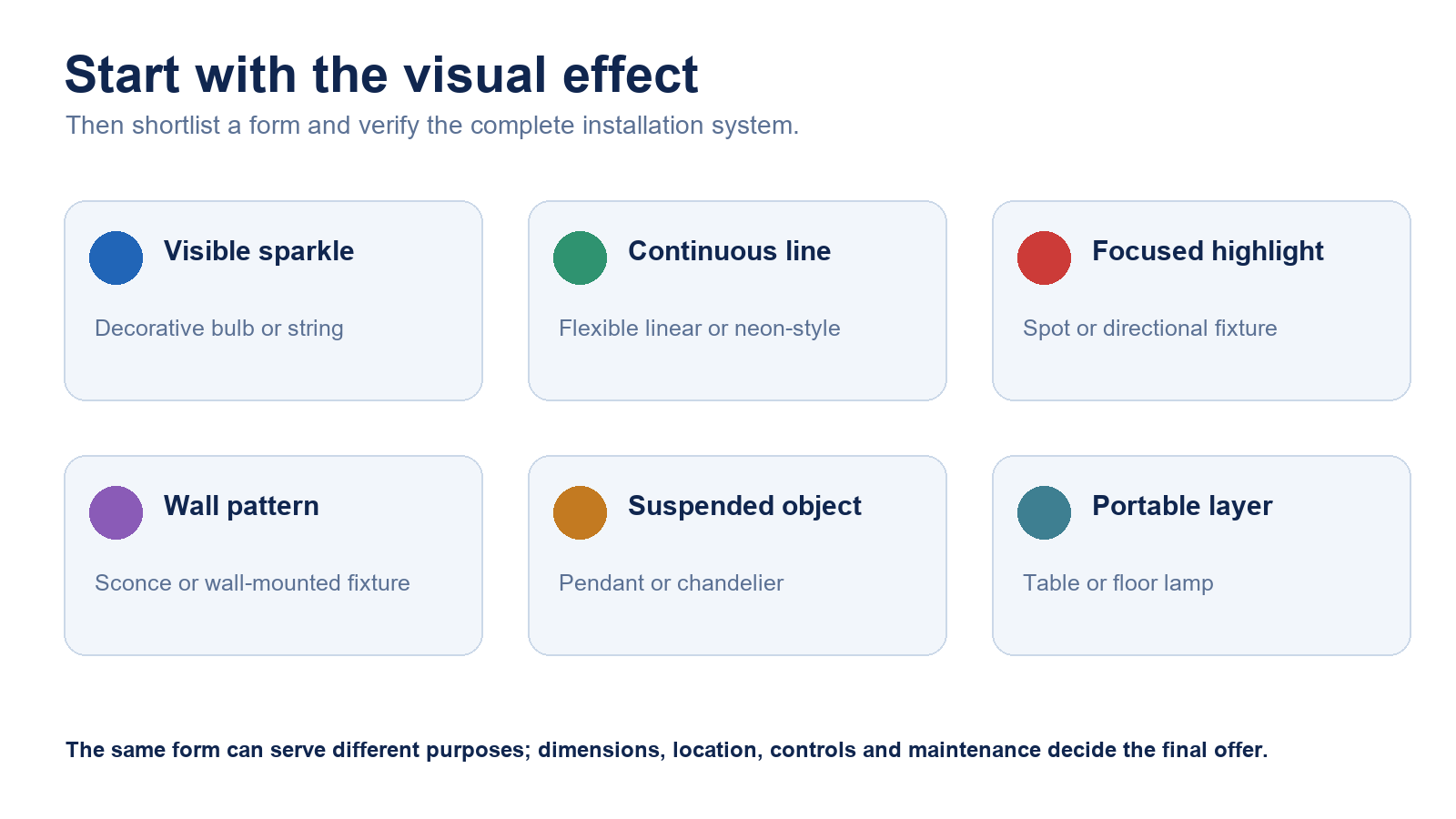This screenshot has height=819, width=1456.
Task: Select the Continuous line heading text
Action: (x=729, y=251)
